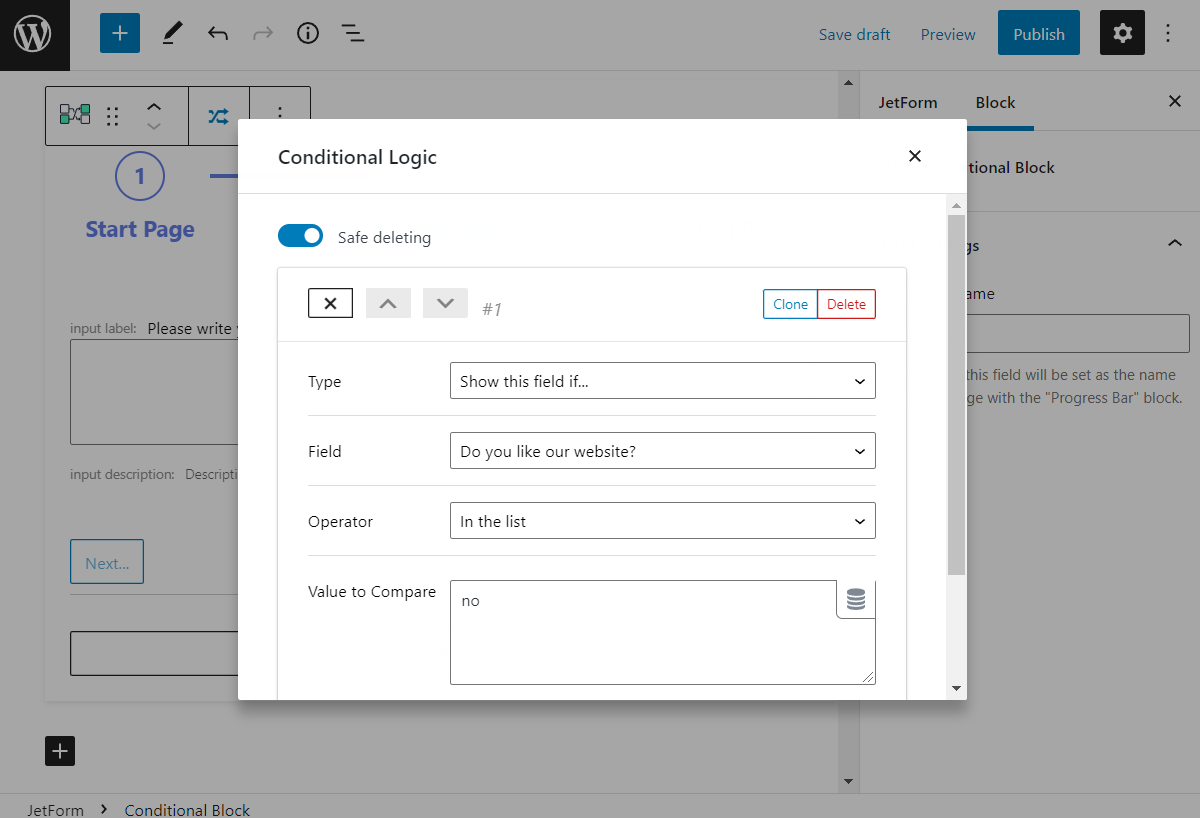The width and height of the screenshot is (1200, 818).
Task: Open the Operator dropdown 'In the list'
Action: tap(662, 520)
